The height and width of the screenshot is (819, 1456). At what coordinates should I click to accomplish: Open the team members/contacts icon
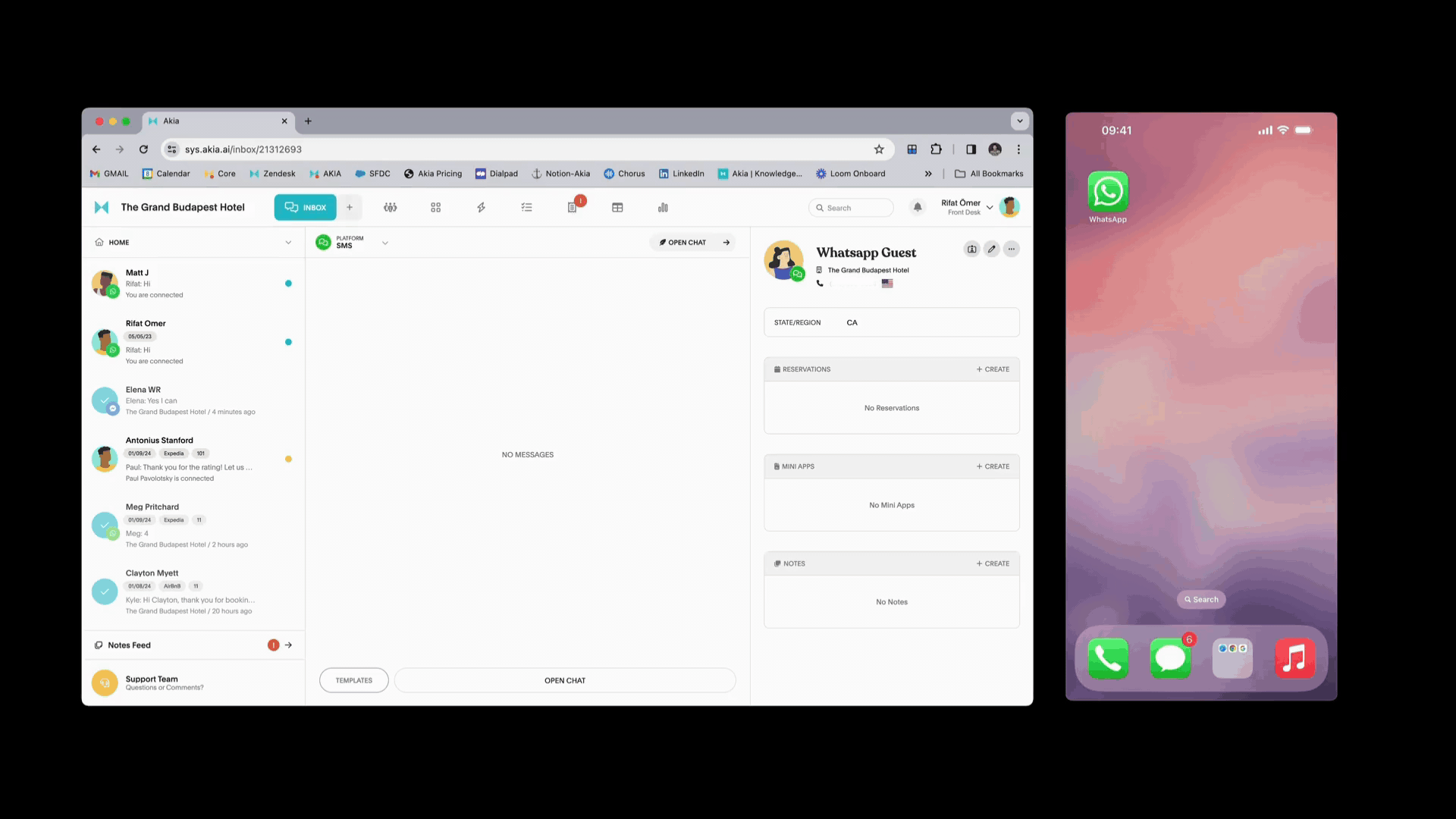point(390,207)
